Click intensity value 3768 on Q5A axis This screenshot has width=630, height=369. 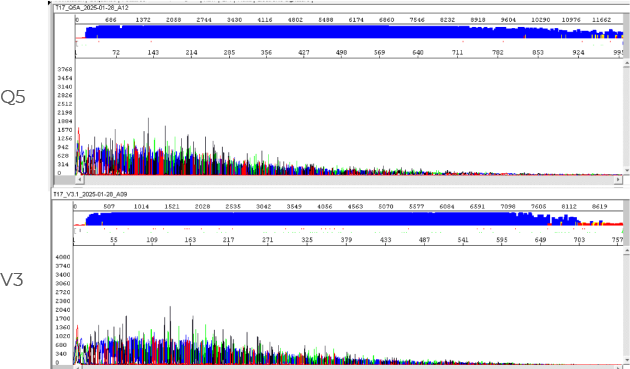[65, 69]
